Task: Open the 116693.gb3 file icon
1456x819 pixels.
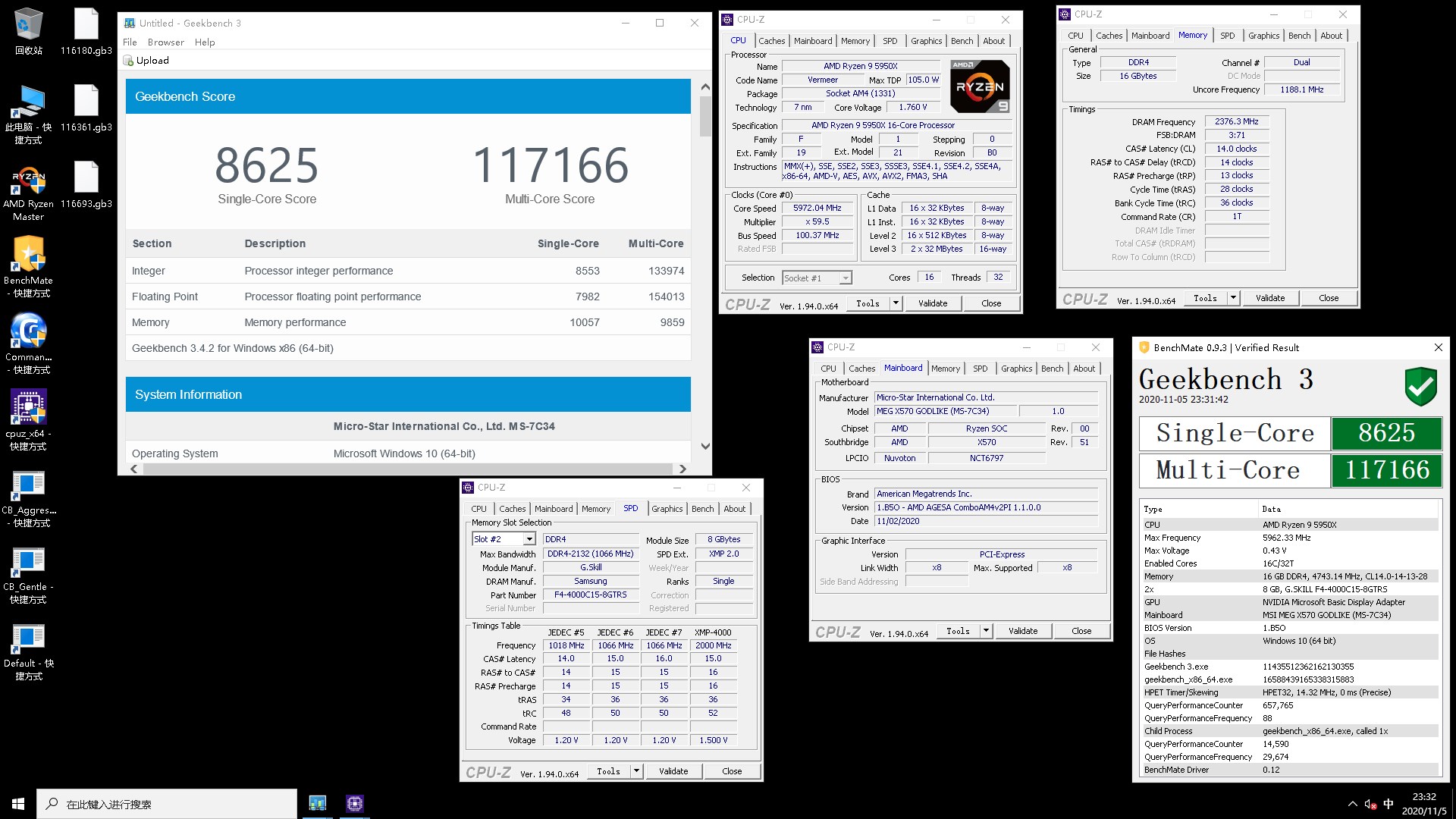Action: coord(86,185)
